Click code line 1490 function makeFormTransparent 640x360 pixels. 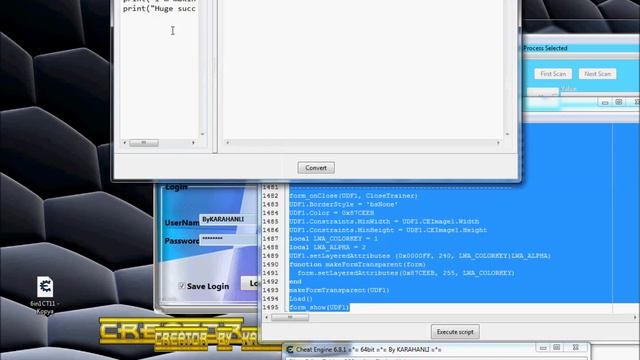pyautogui.click(x=358, y=264)
